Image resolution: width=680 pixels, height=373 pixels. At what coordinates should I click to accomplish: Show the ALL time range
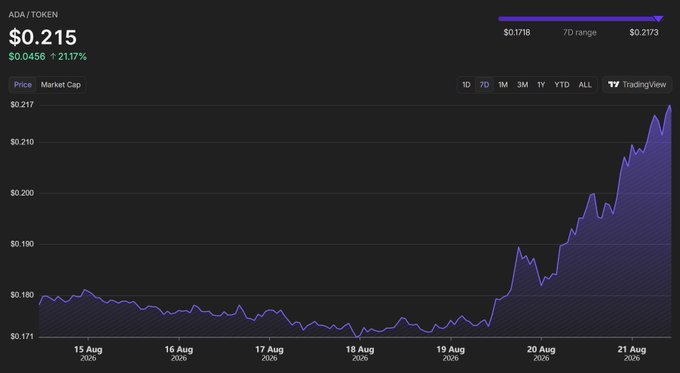pos(585,85)
